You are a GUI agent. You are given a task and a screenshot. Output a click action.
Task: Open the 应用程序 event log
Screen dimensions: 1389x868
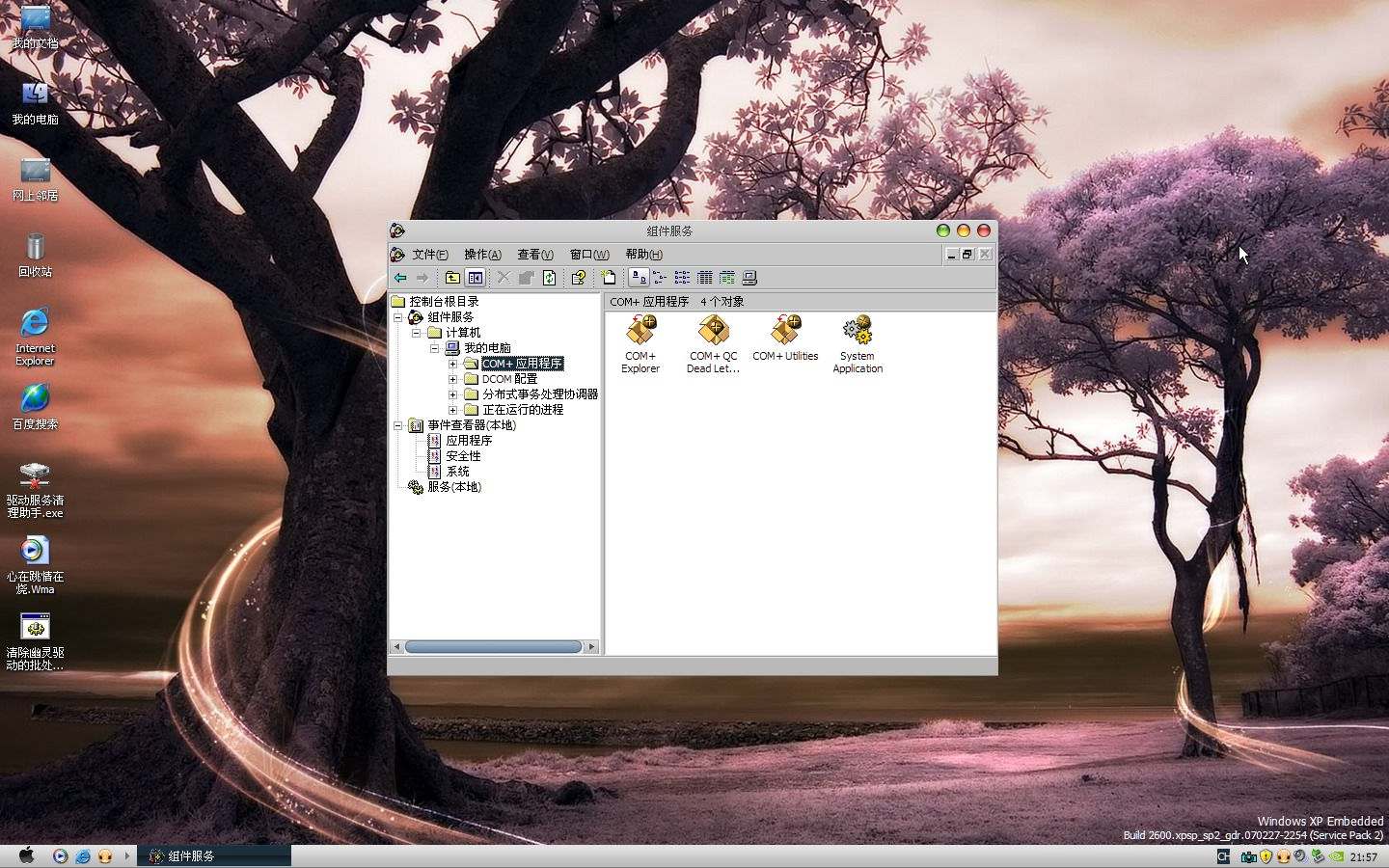click(469, 441)
